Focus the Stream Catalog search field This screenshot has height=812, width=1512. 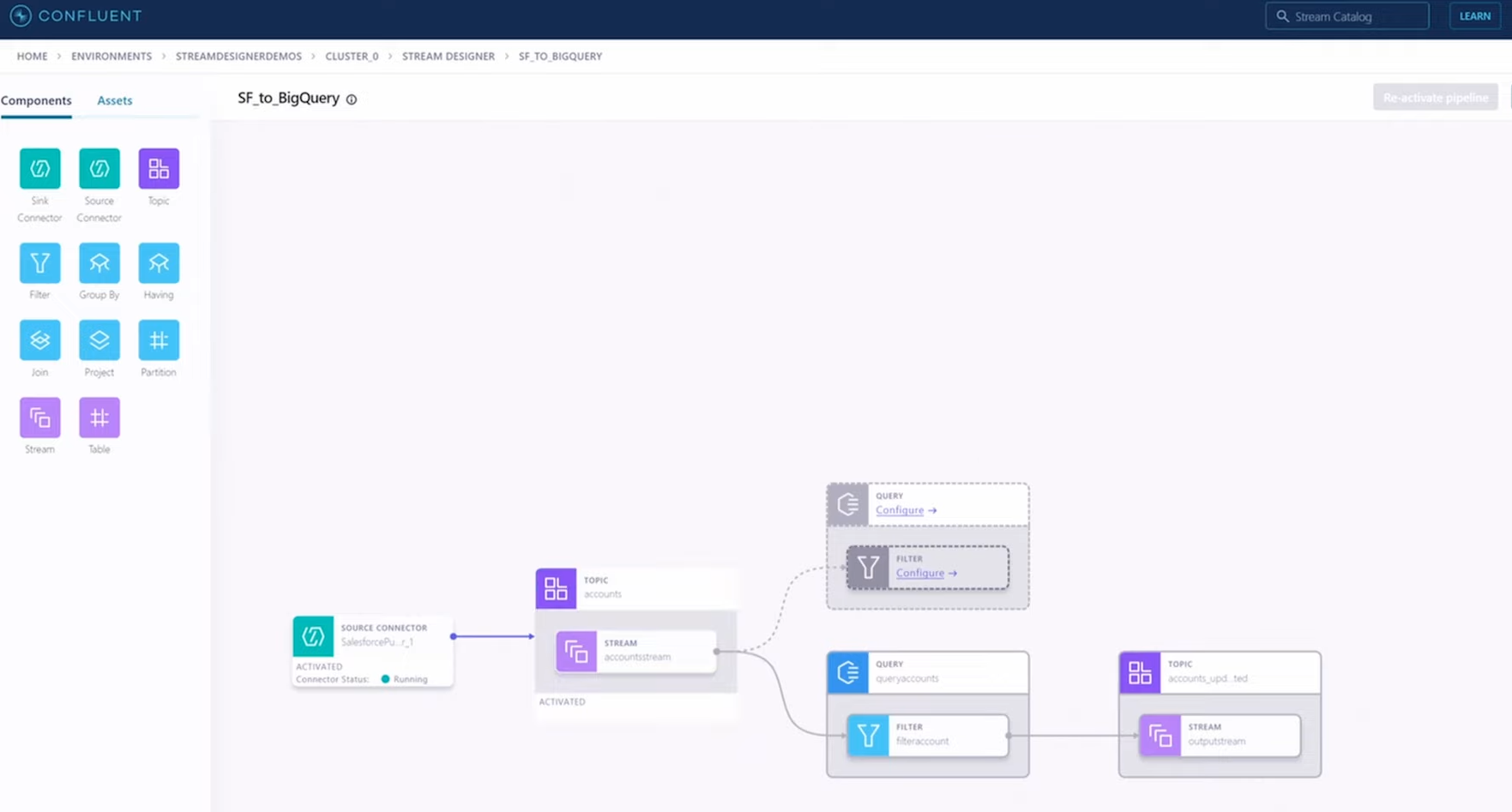pyautogui.click(x=1347, y=16)
